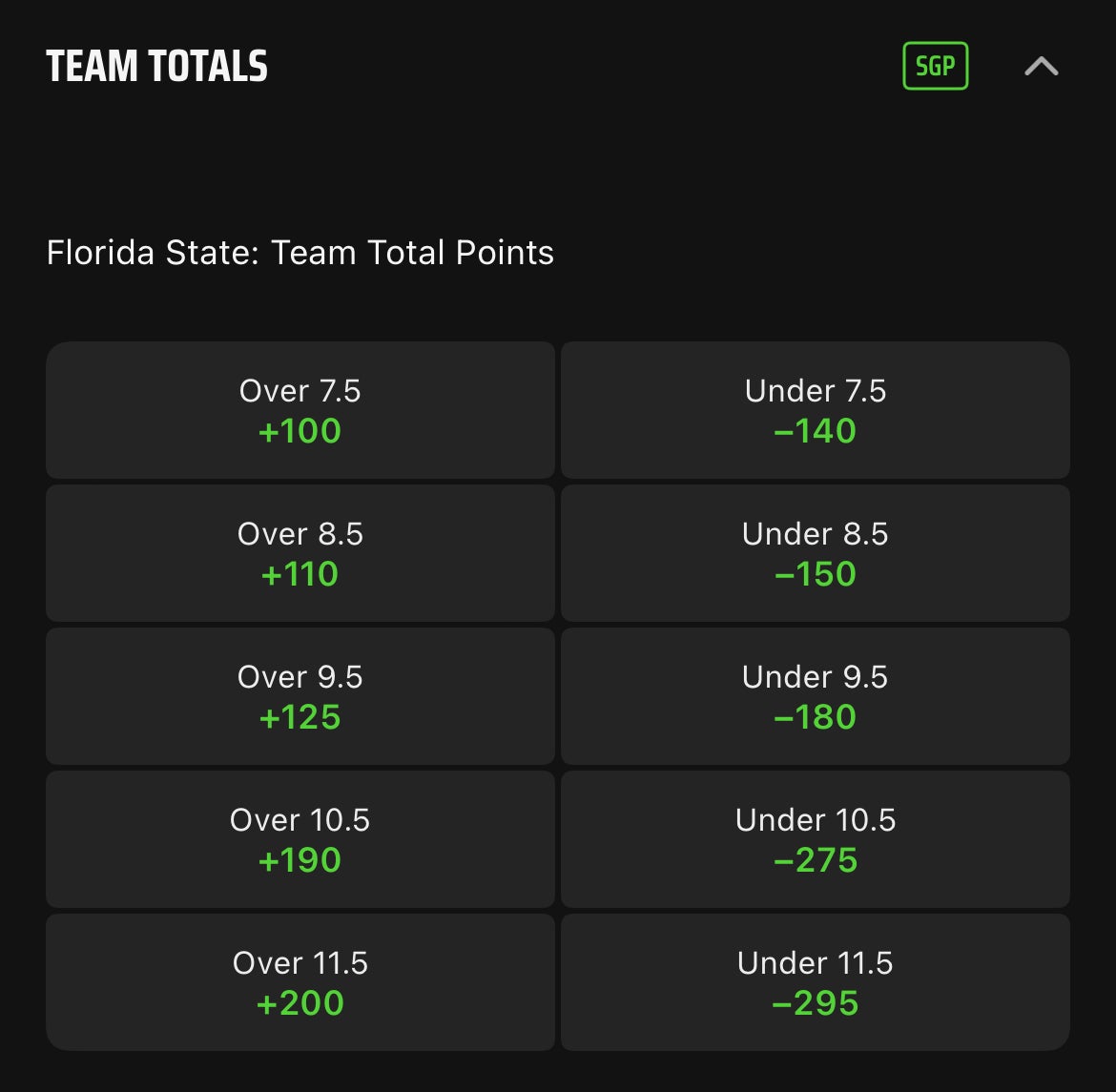Select Over 7.5 team total bet
This screenshot has width=1116, height=1092.
300,410
